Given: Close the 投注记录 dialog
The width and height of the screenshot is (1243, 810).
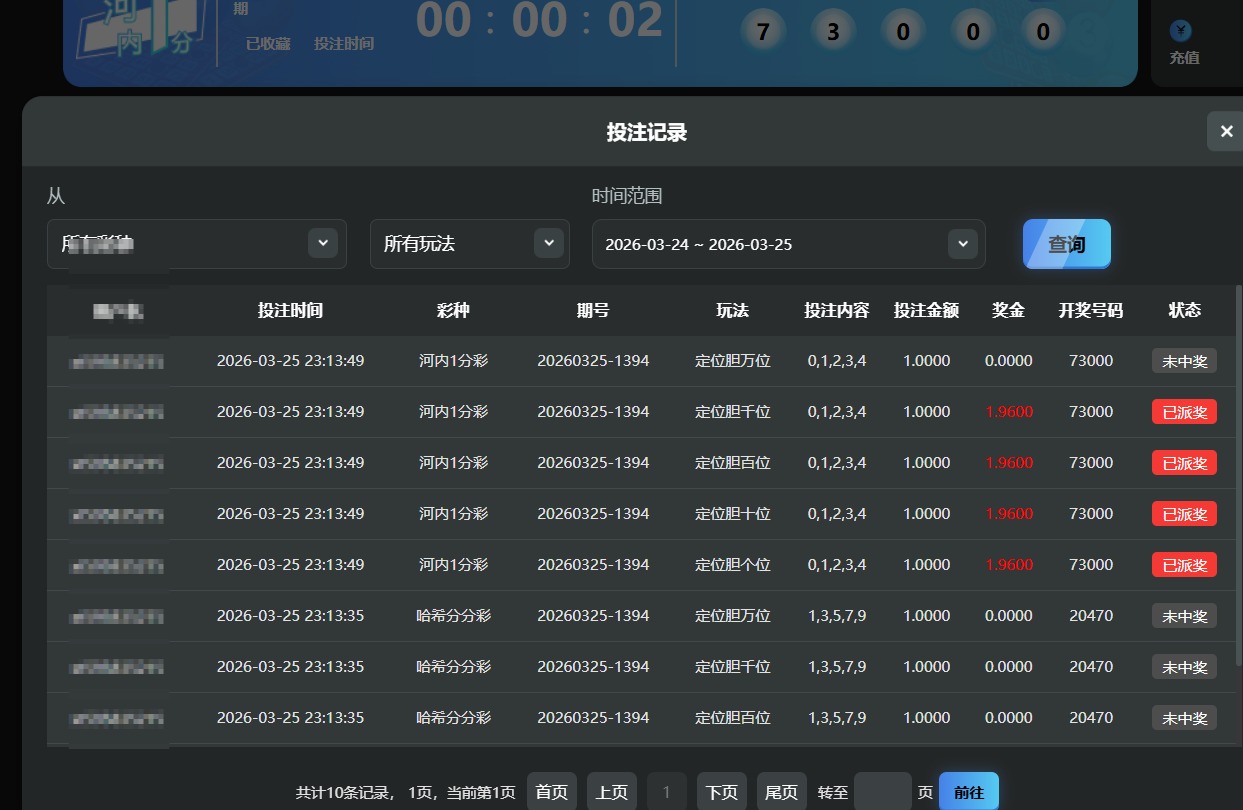Looking at the screenshot, I should pos(1226,131).
